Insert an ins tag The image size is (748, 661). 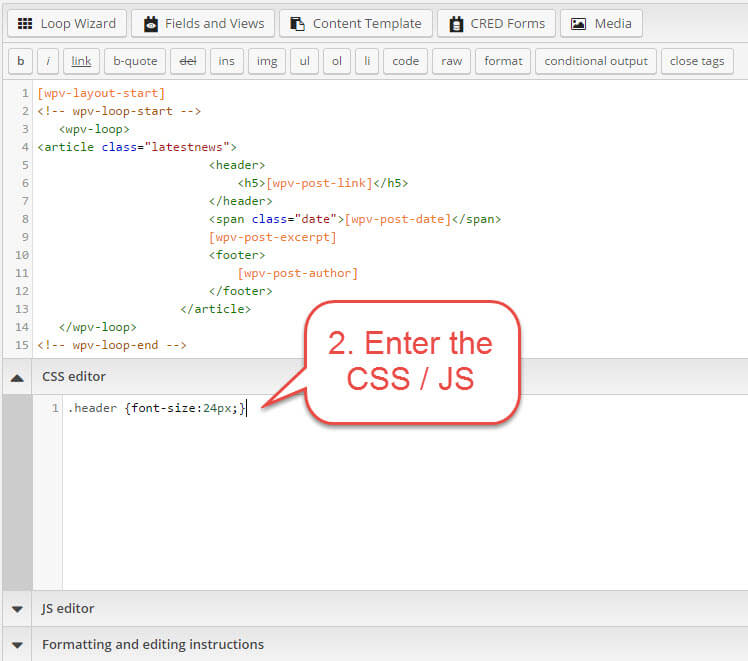(x=227, y=61)
